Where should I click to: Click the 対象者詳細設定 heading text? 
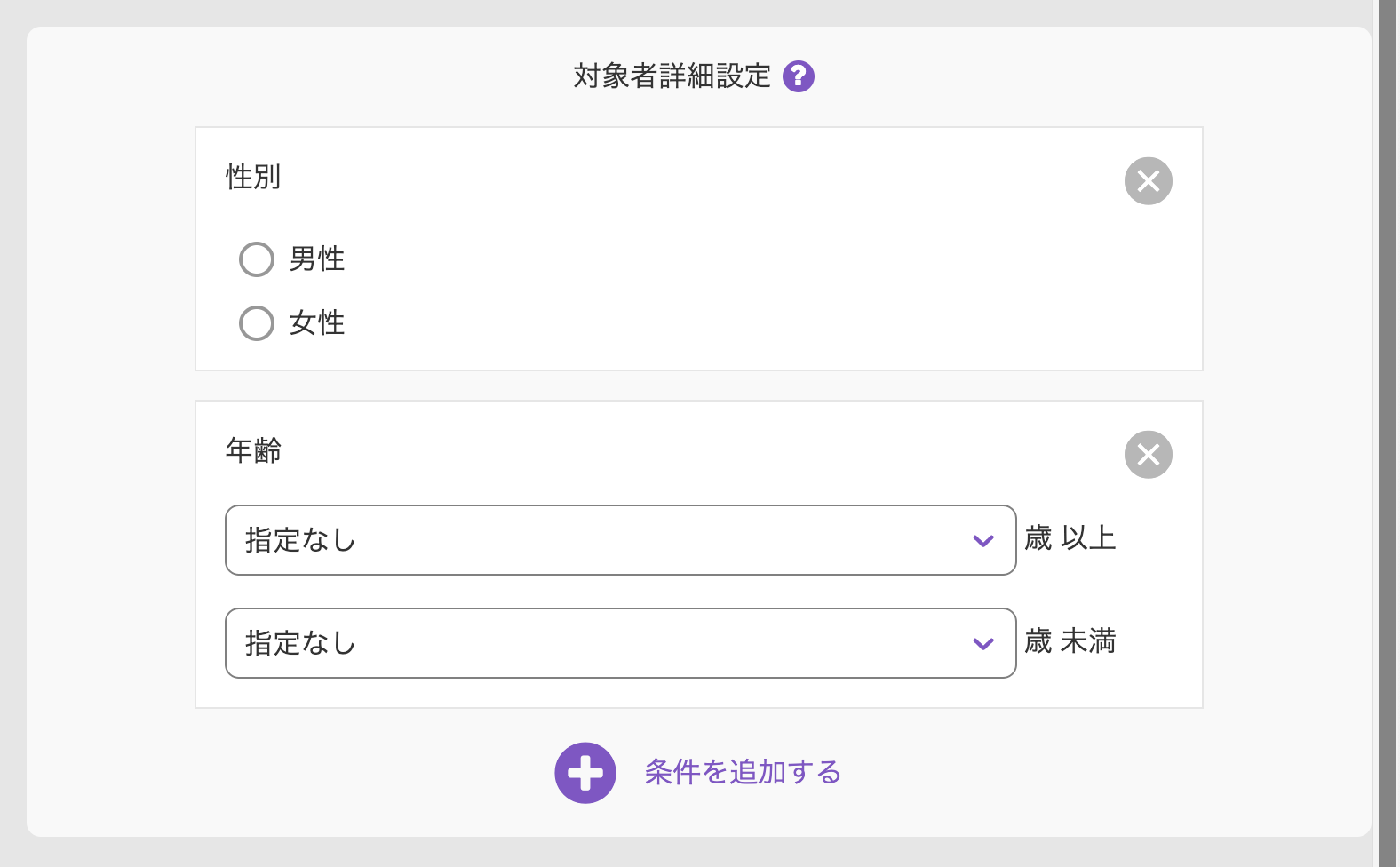point(672,76)
